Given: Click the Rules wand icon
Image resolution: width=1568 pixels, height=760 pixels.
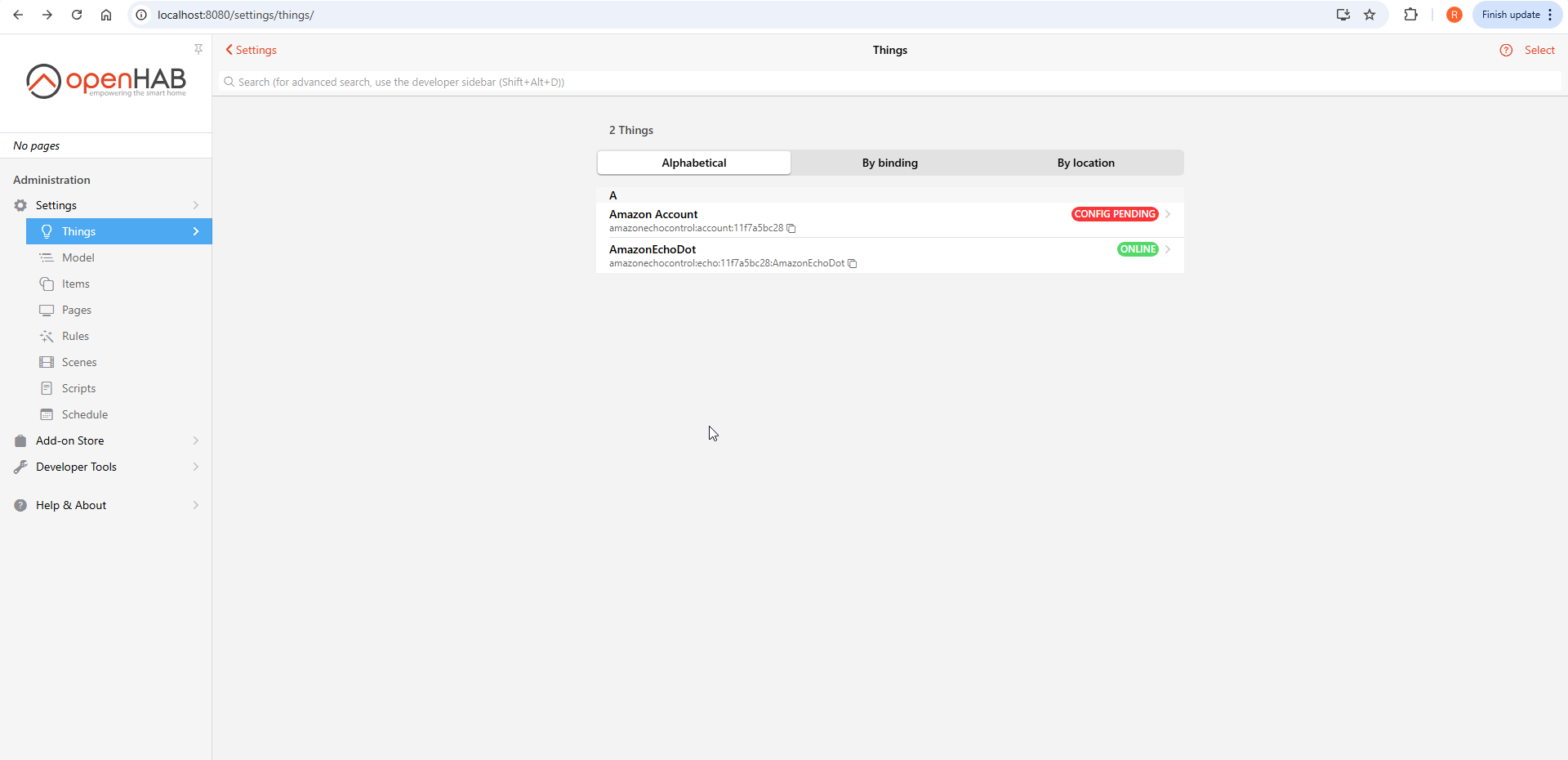Looking at the screenshot, I should (47, 336).
